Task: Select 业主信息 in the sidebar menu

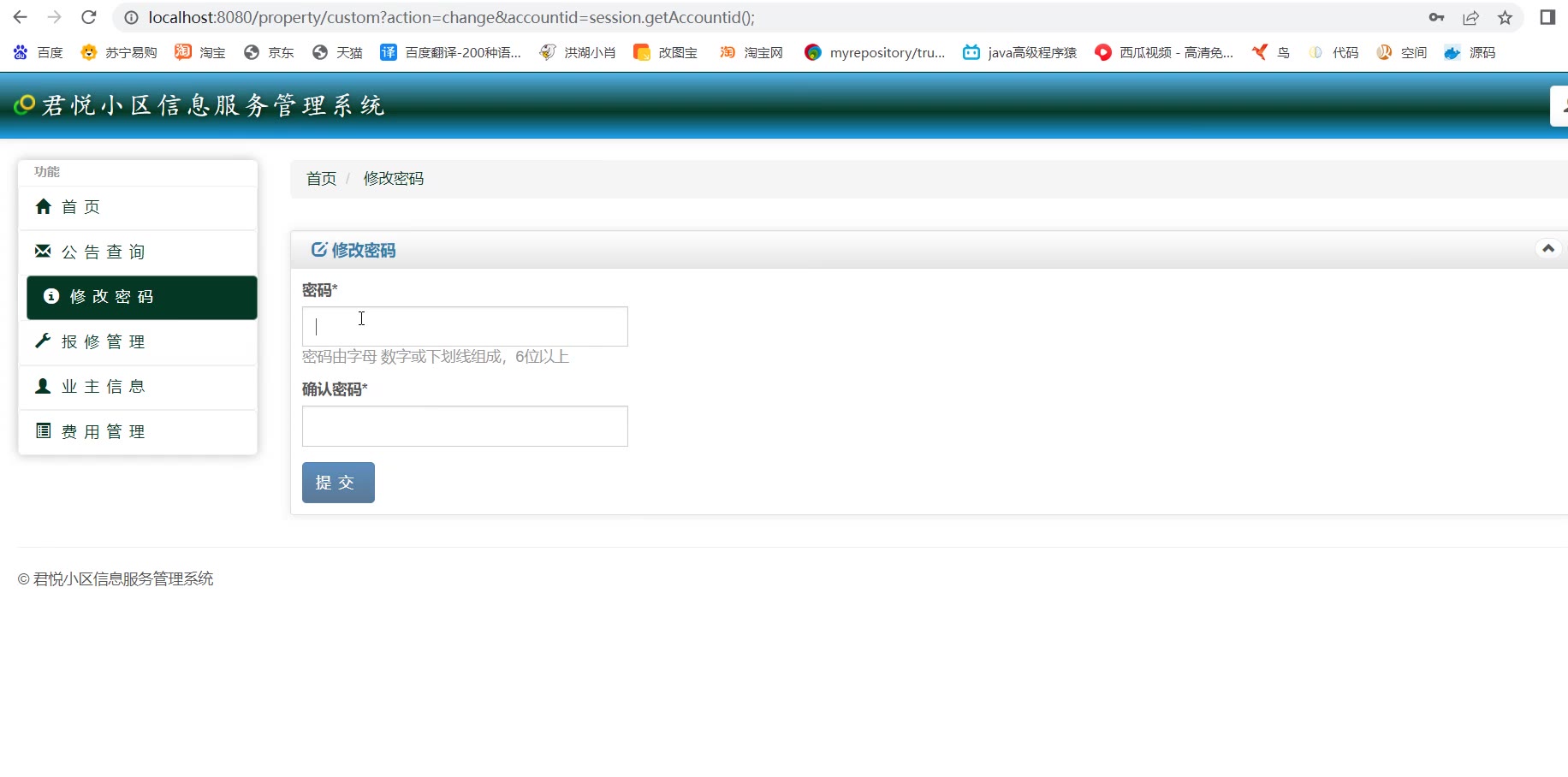Action: click(x=138, y=387)
